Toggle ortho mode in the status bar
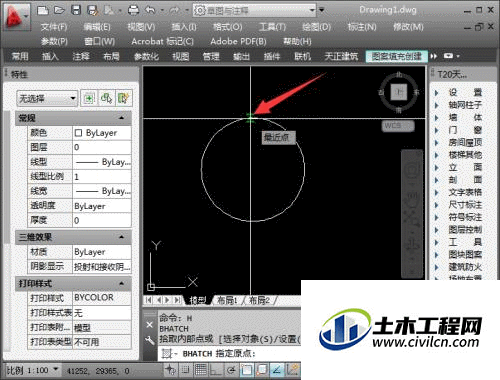 click(x=215, y=369)
